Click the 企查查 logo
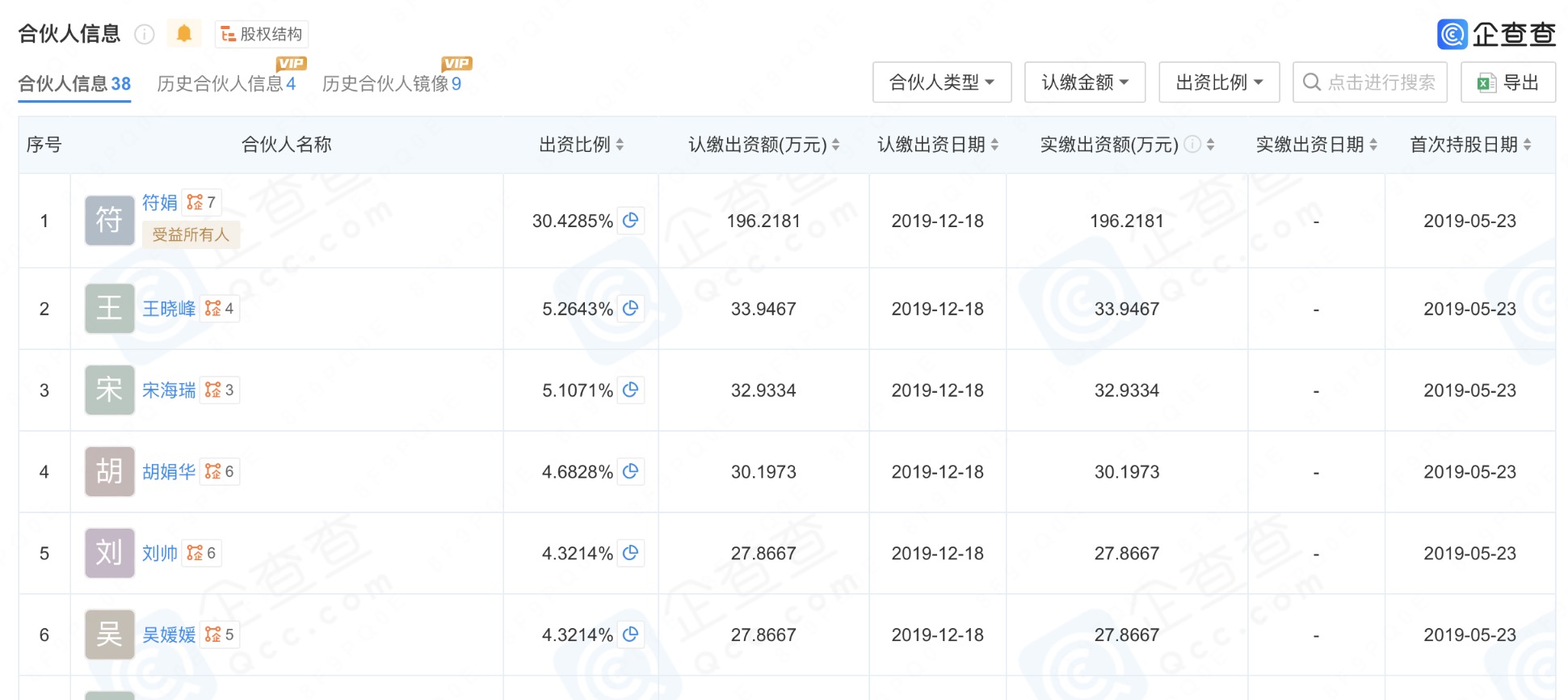The width and height of the screenshot is (1568, 700). pyautogui.click(x=1496, y=34)
